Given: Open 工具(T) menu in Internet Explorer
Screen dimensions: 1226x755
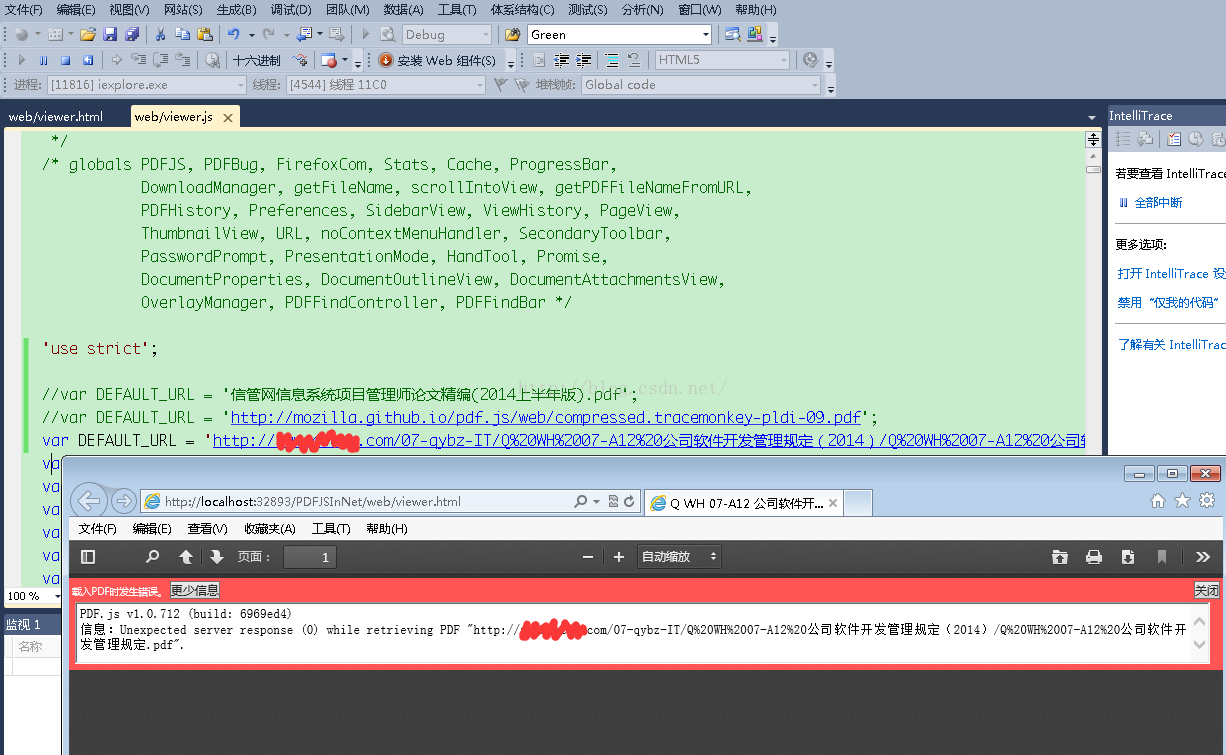Looking at the screenshot, I should coord(331,529).
